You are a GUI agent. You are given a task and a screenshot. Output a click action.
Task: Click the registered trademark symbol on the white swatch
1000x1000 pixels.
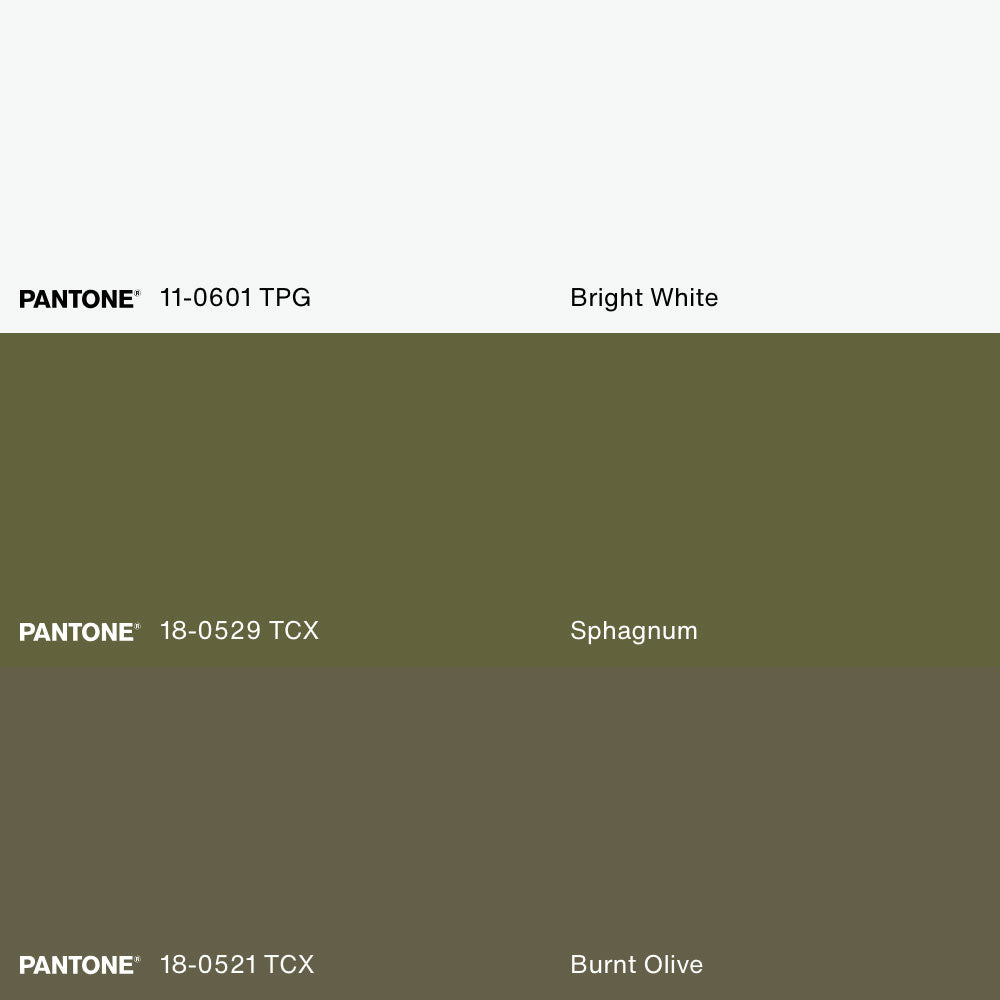click(x=137, y=293)
